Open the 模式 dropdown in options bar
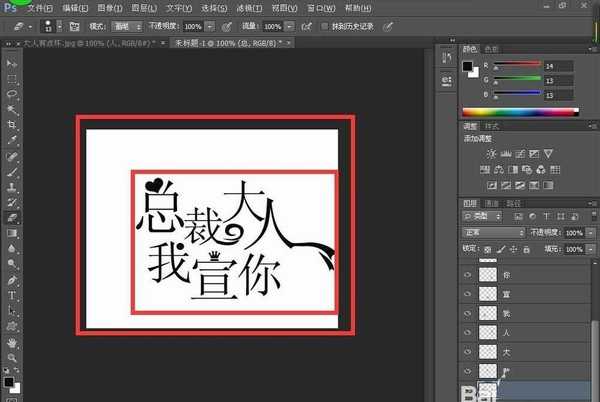 click(126, 26)
